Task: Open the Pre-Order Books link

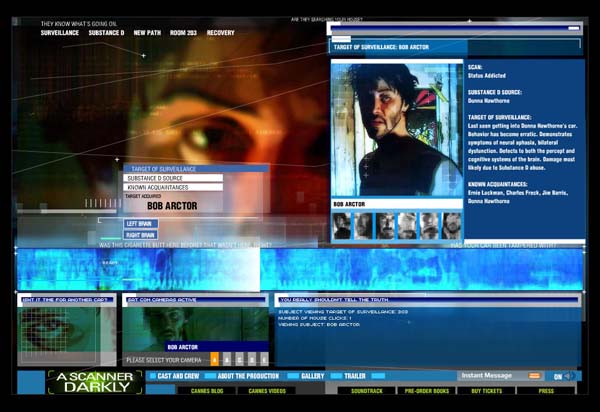Action: (x=427, y=391)
